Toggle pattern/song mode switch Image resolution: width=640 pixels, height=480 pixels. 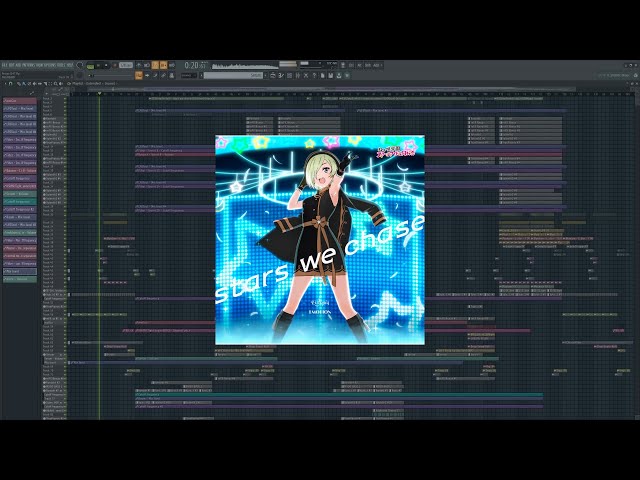pyautogui.click(x=90, y=65)
